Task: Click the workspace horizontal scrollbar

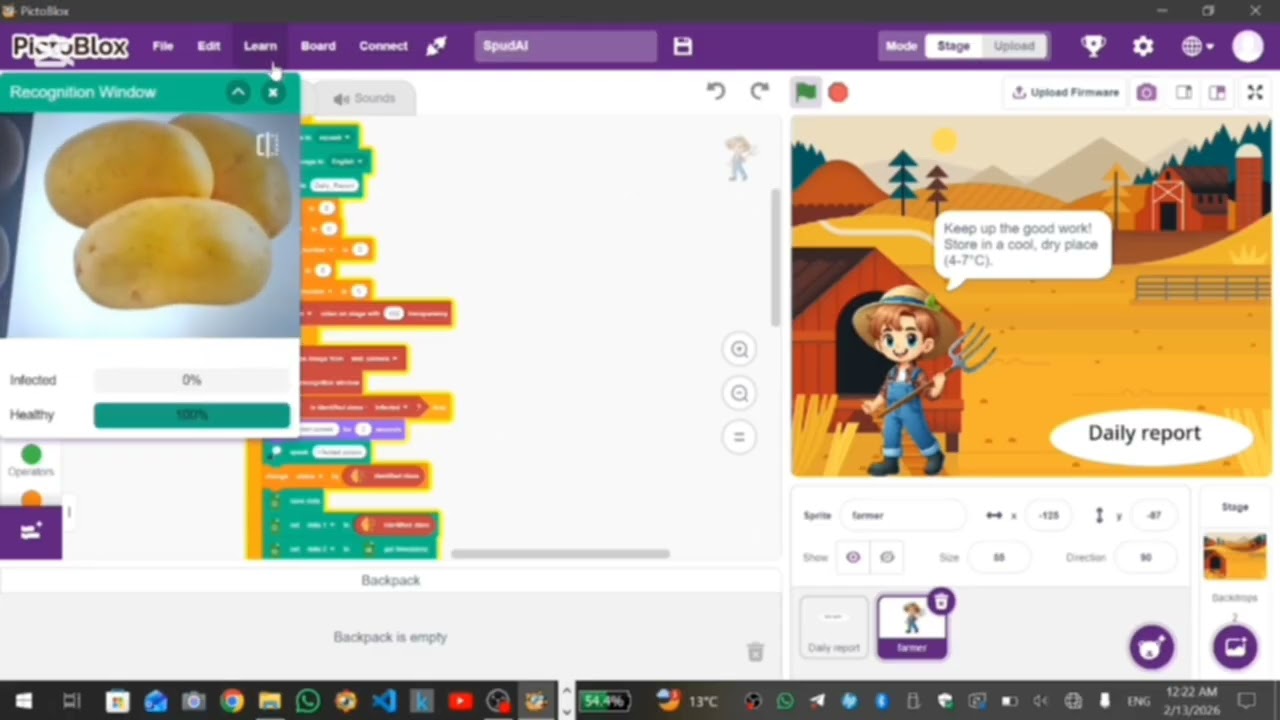Action: coord(560,554)
